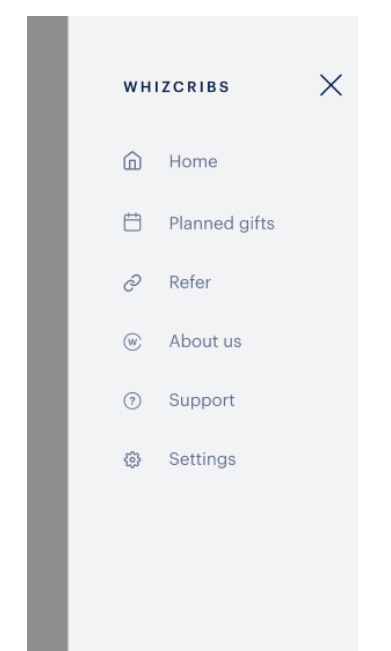Click the circled W About us icon
391x651 pixels.
132,342
